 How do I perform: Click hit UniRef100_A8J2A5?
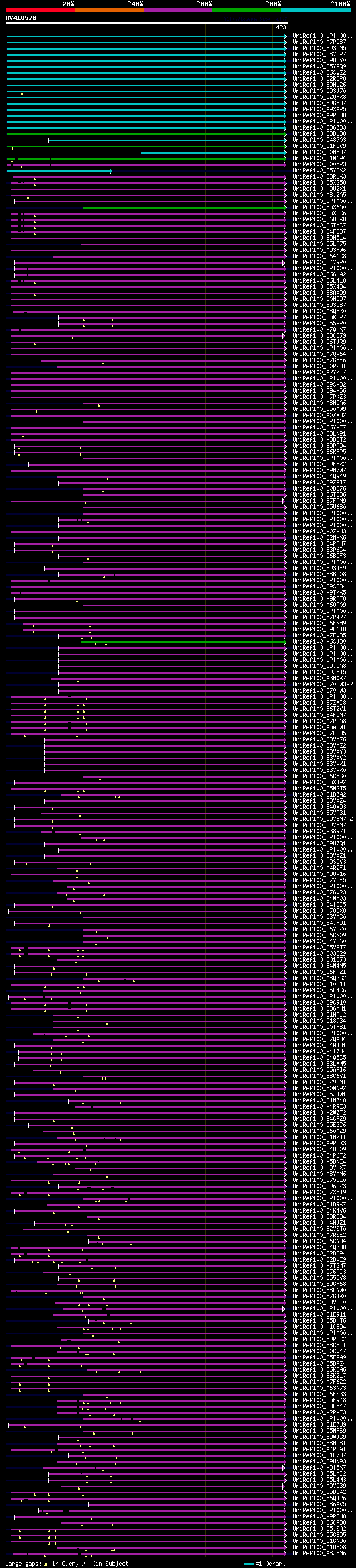point(319,195)
